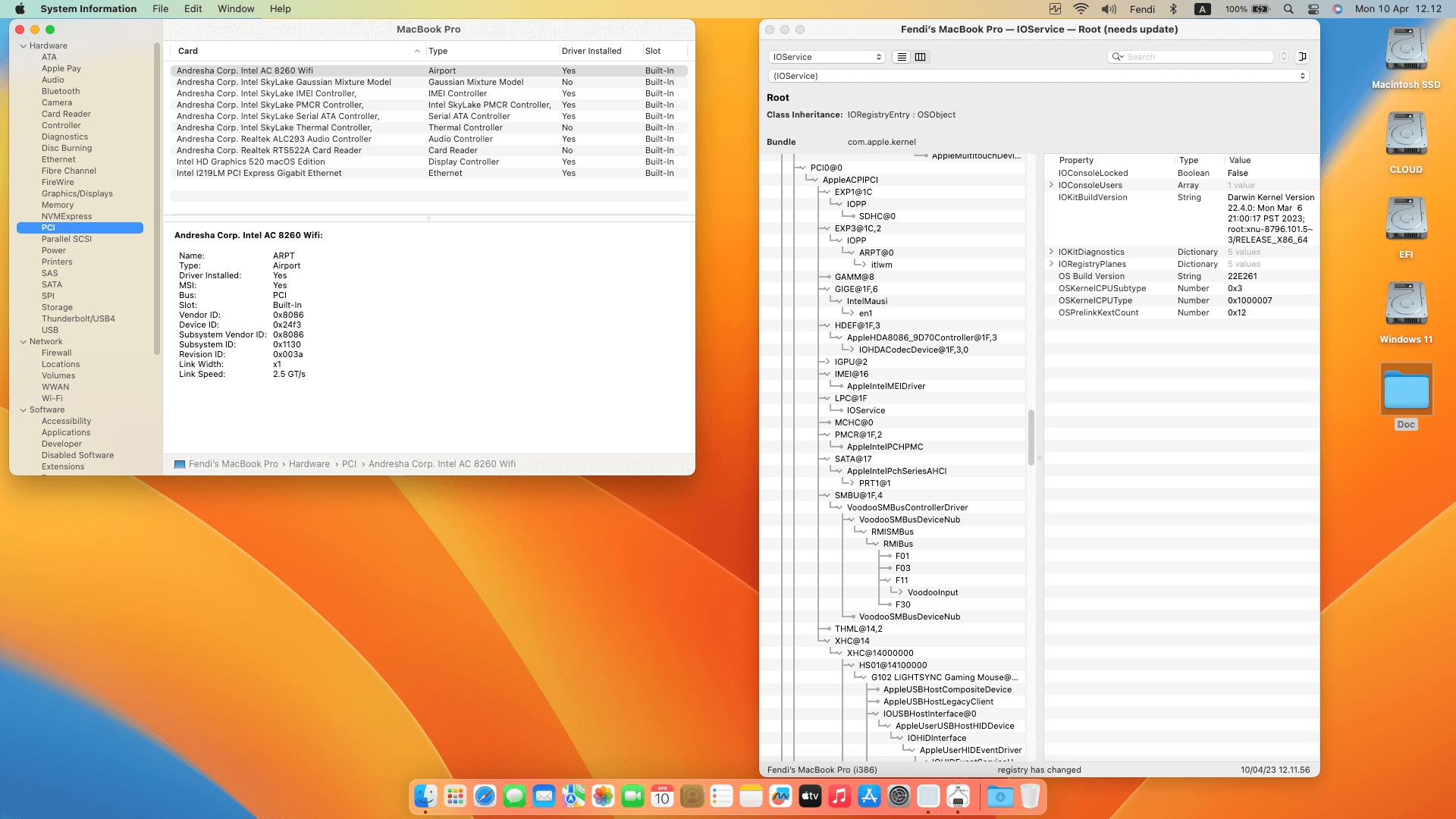Viewport: 1456px width, 819px height.
Task: Open Notes from the Dock
Action: coord(751,795)
